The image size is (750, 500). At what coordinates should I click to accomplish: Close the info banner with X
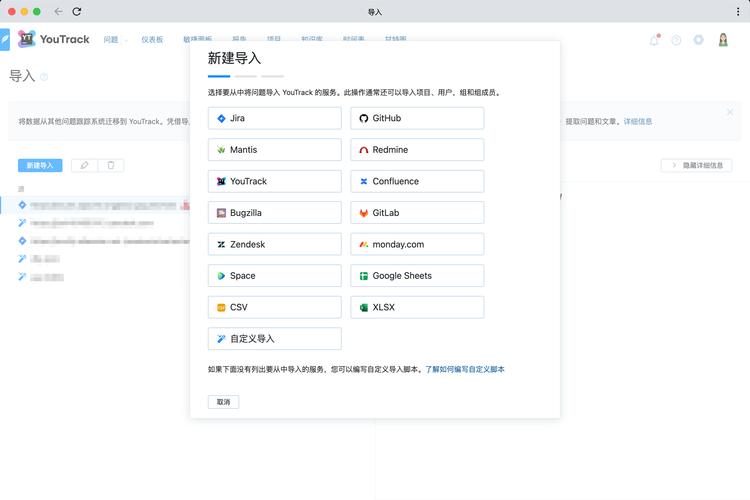(730, 112)
